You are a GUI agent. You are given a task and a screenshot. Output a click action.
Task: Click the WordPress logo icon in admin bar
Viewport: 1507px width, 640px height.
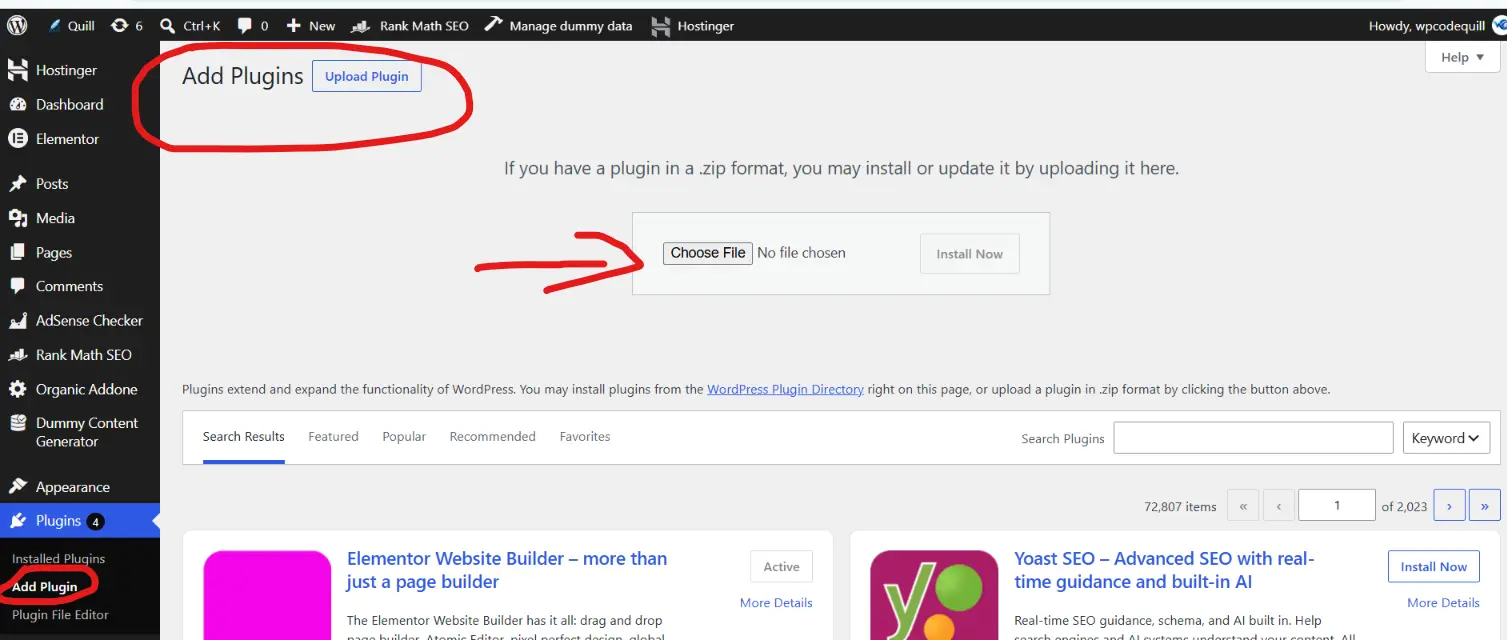point(17,25)
